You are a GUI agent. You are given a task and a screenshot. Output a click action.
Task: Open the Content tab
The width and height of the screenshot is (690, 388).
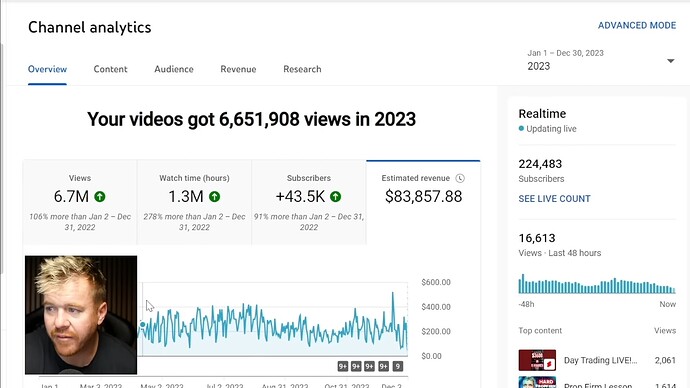(110, 69)
